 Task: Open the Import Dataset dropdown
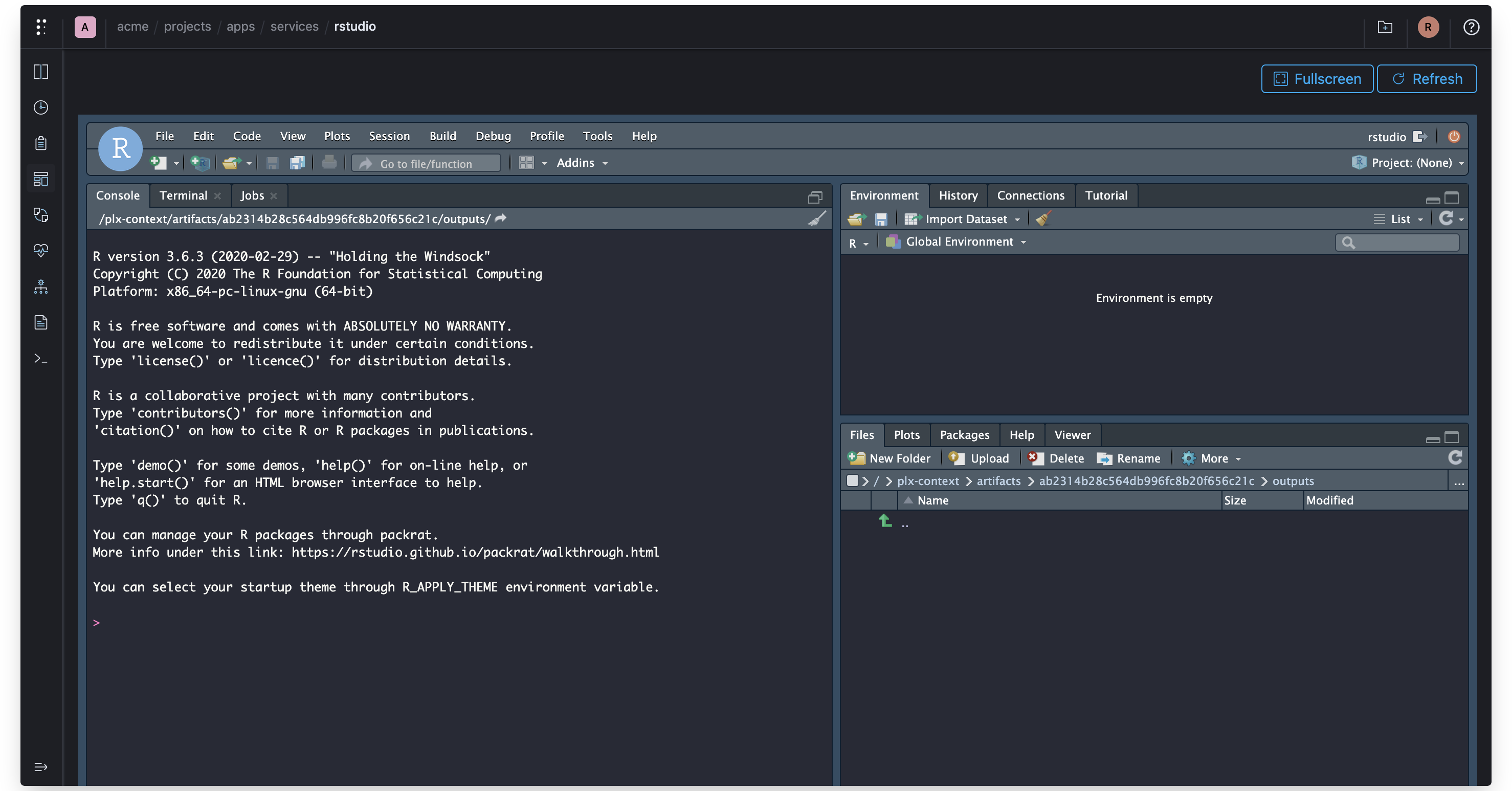(963, 219)
